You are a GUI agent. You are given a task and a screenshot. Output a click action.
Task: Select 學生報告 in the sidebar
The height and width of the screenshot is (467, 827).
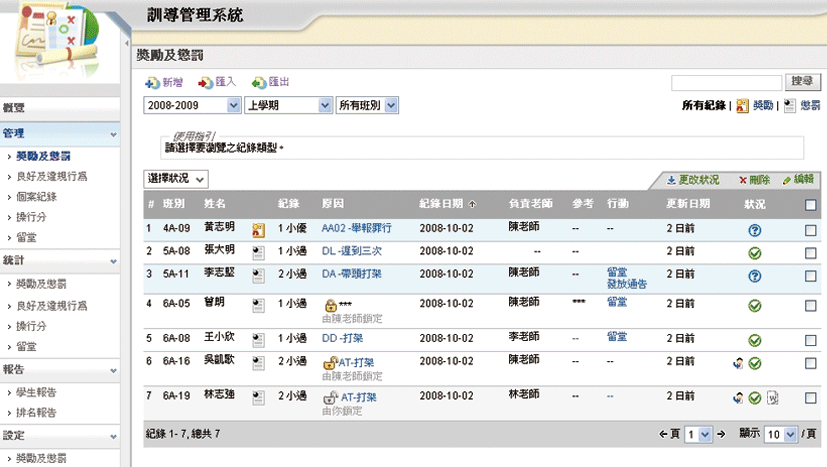coord(36,392)
